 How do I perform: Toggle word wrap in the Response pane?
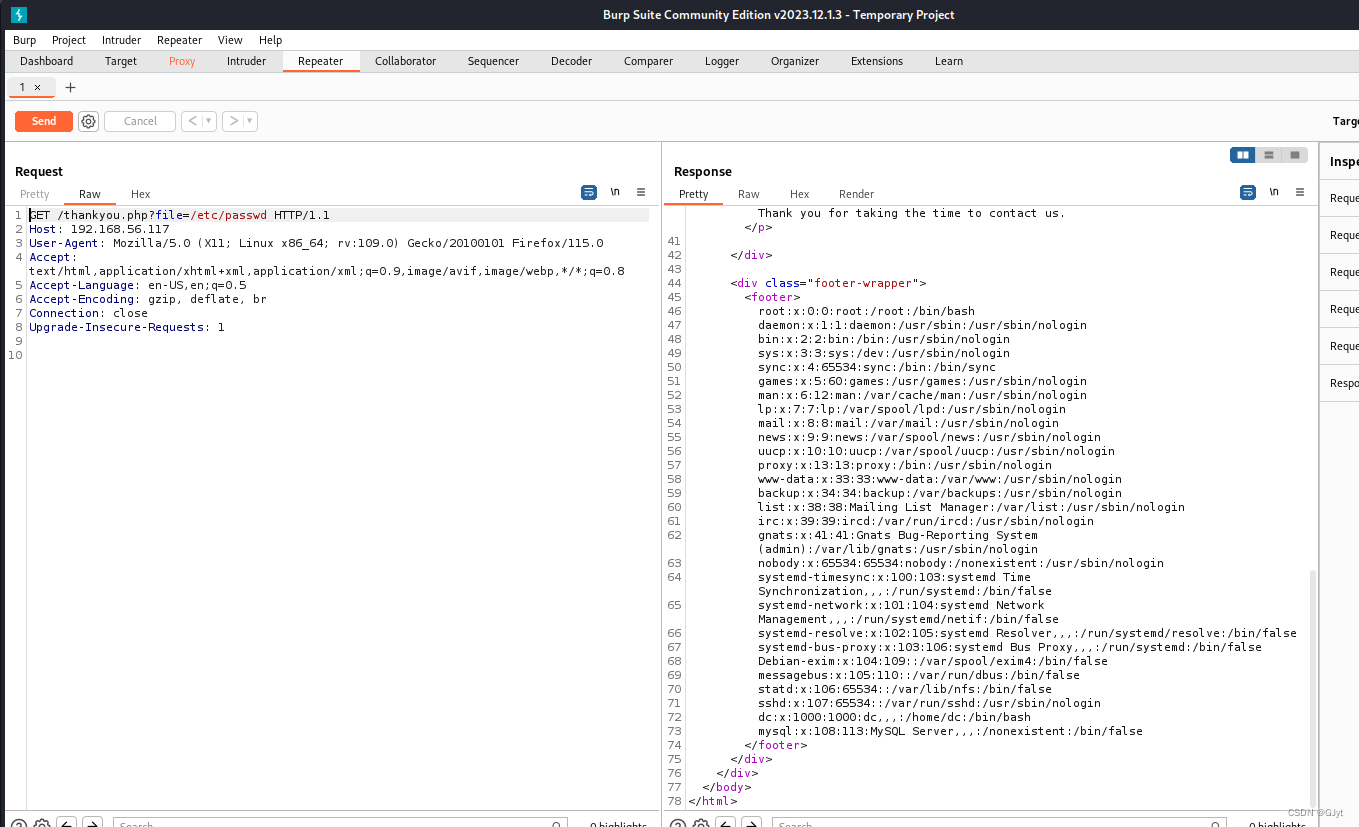point(1248,192)
